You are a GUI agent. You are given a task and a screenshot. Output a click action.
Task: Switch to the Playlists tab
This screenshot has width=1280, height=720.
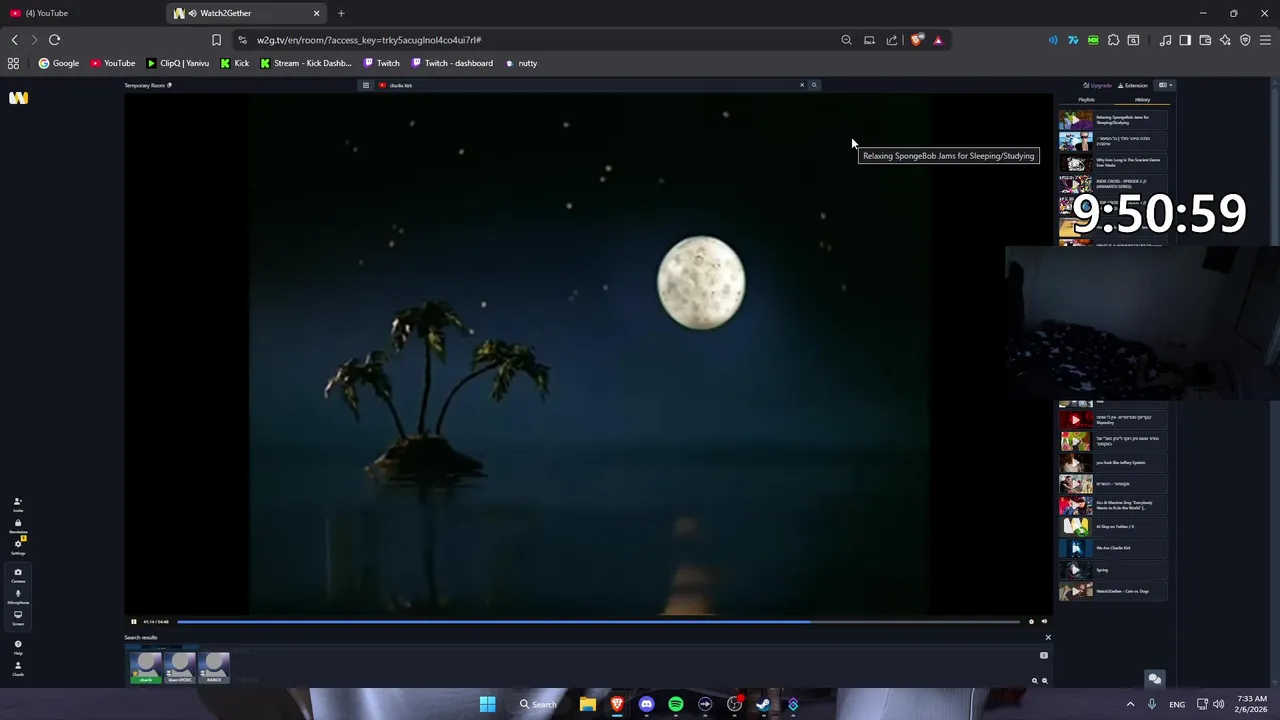coord(1086,100)
